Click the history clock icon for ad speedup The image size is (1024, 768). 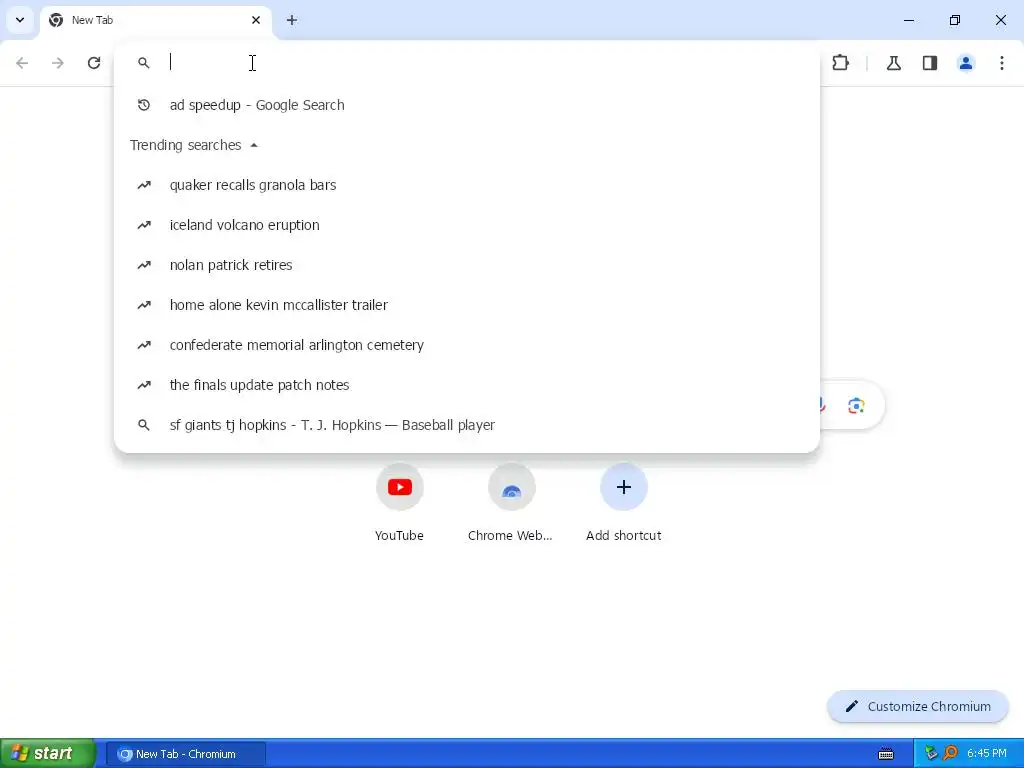point(144,105)
